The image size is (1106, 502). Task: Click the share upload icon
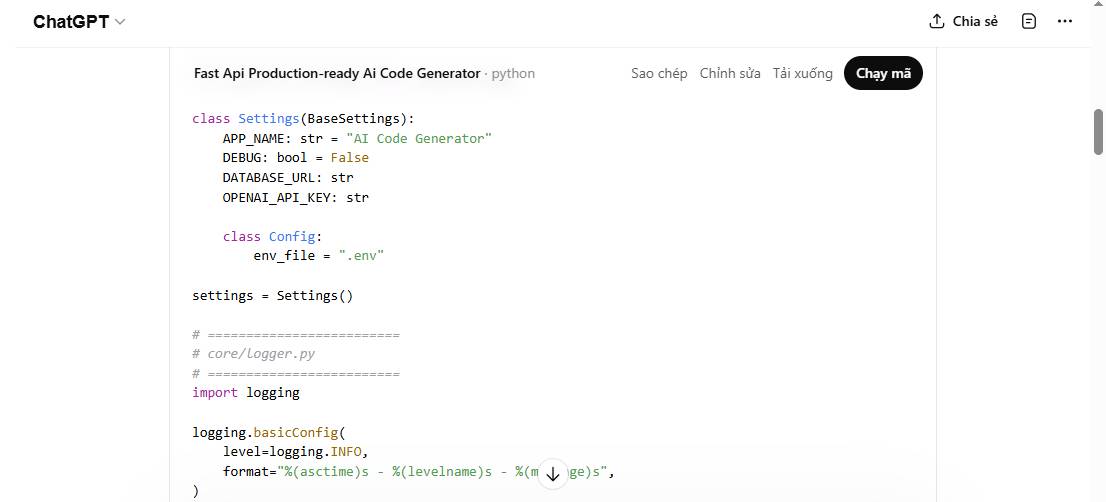pos(937,21)
